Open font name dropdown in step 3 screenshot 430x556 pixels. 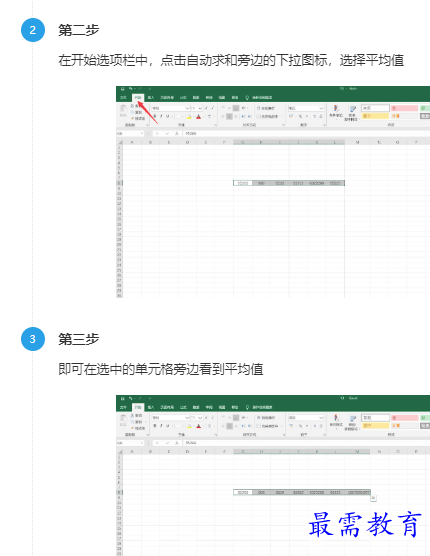tap(187, 418)
